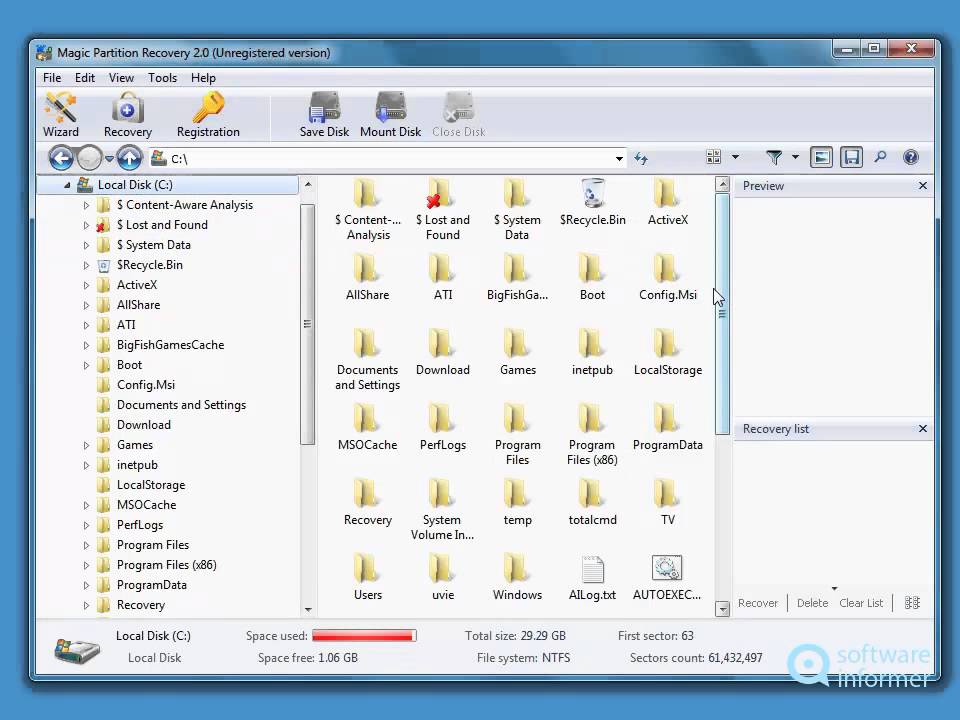This screenshot has height=720, width=960.
Task: Open the address bar path dropdown
Action: pos(619,159)
